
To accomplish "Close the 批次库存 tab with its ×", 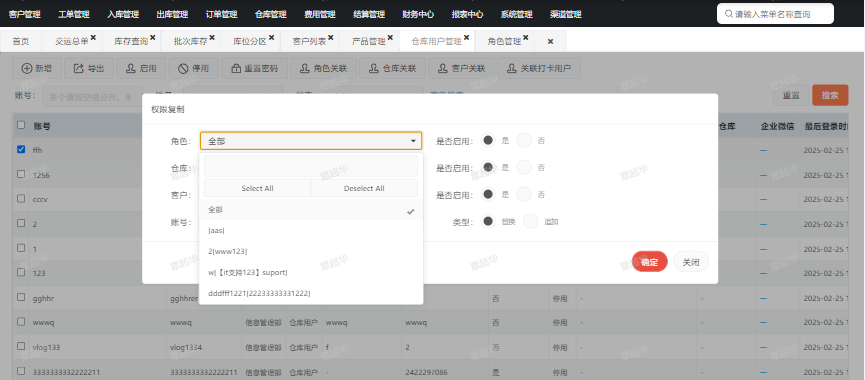I will point(212,38).
